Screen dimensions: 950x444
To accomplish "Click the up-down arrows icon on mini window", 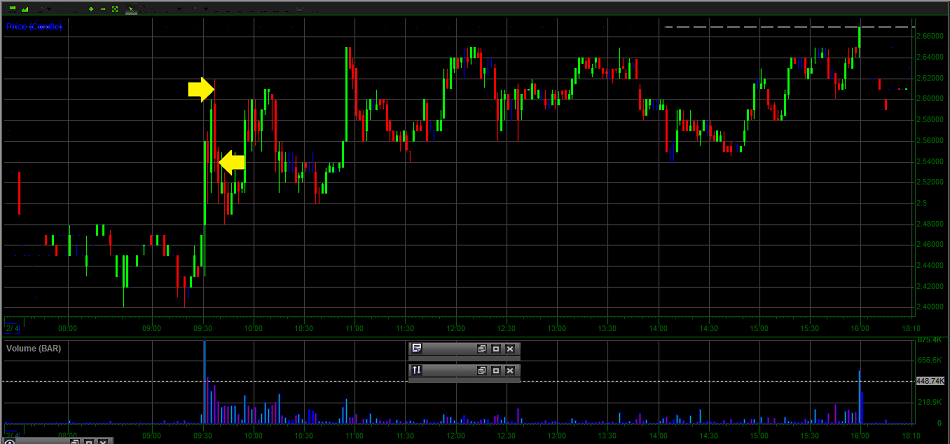I will pos(417,370).
